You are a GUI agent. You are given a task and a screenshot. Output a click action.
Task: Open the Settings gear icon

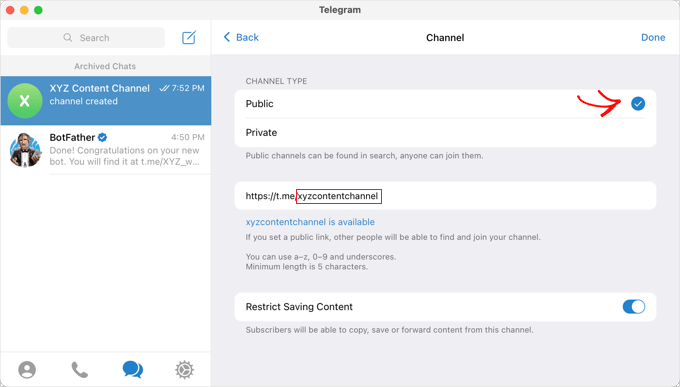click(x=184, y=370)
